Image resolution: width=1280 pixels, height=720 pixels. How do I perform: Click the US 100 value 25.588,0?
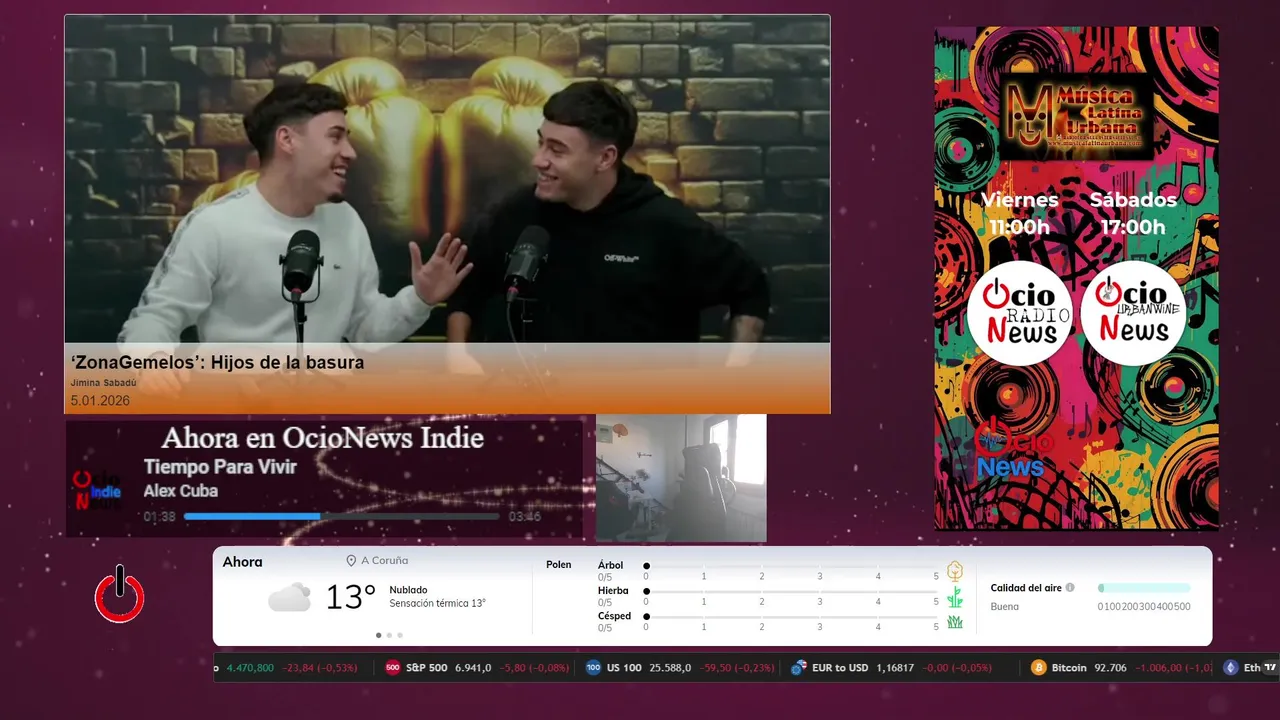pyautogui.click(x=669, y=668)
